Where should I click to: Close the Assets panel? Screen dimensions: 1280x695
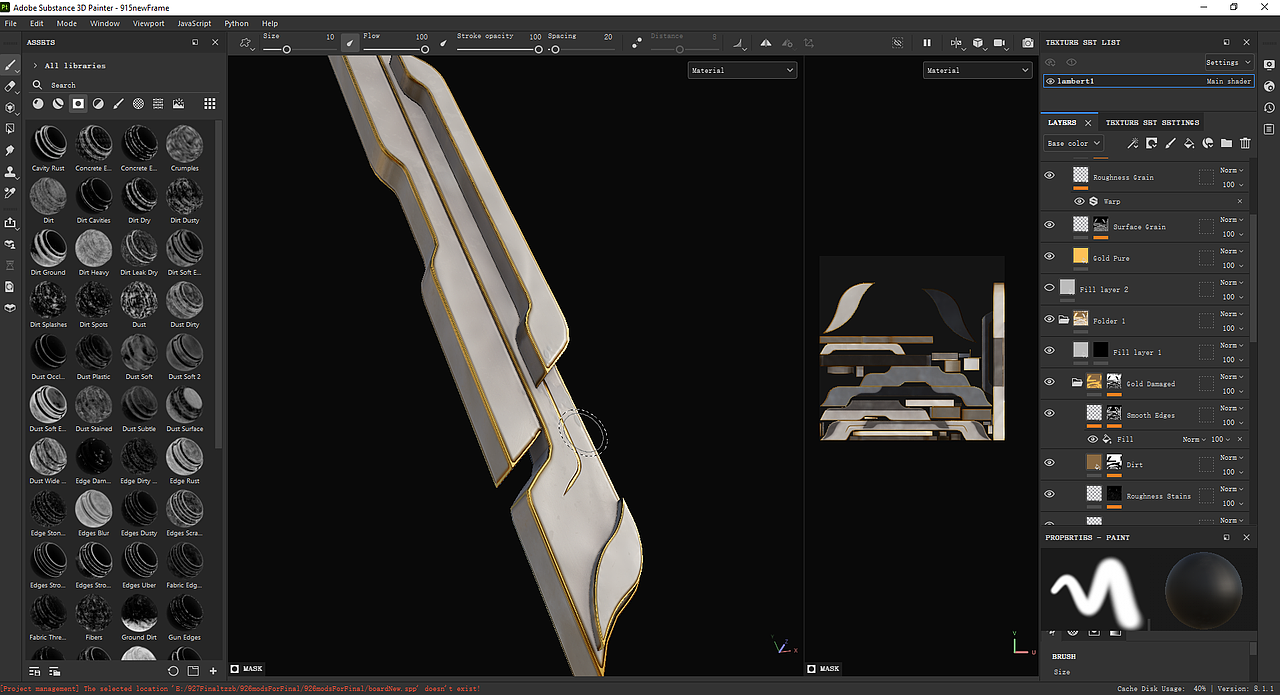[x=215, y=43]
